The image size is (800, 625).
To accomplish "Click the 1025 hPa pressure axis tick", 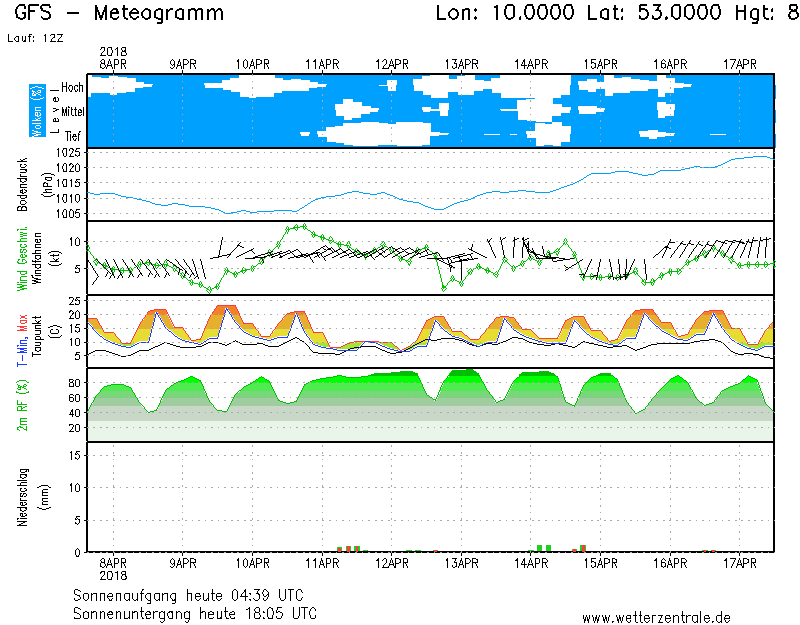I will point(70,153).
